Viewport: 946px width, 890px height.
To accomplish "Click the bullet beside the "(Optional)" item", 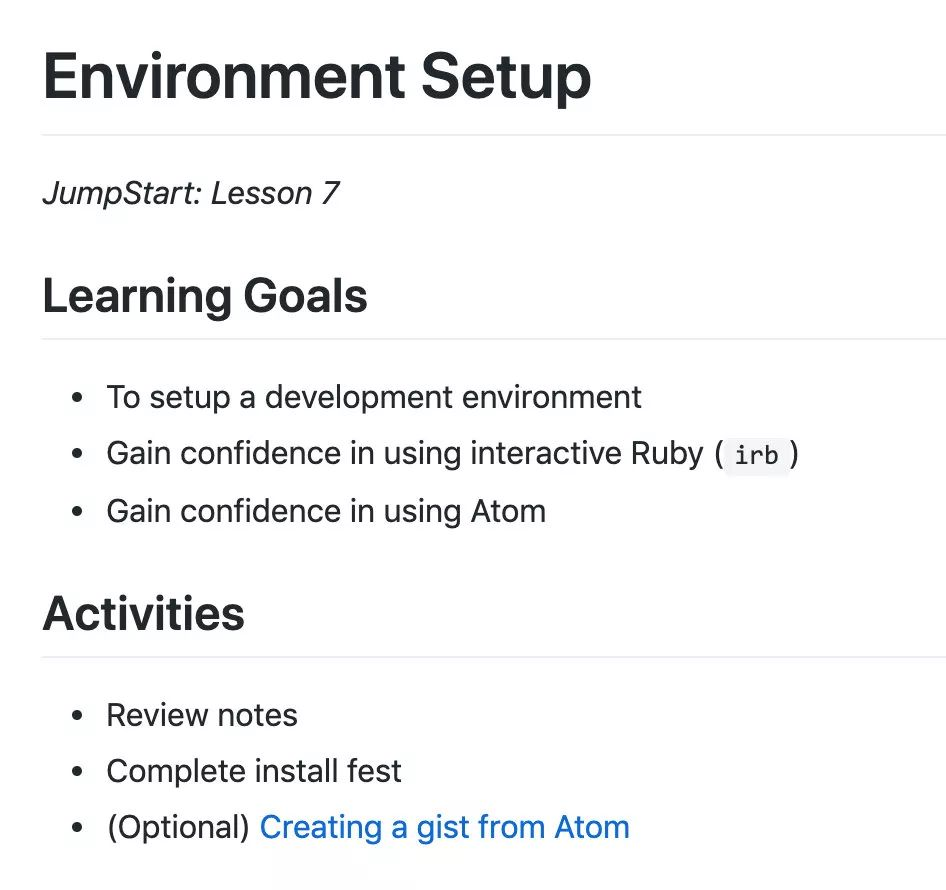I will point(77,827).
